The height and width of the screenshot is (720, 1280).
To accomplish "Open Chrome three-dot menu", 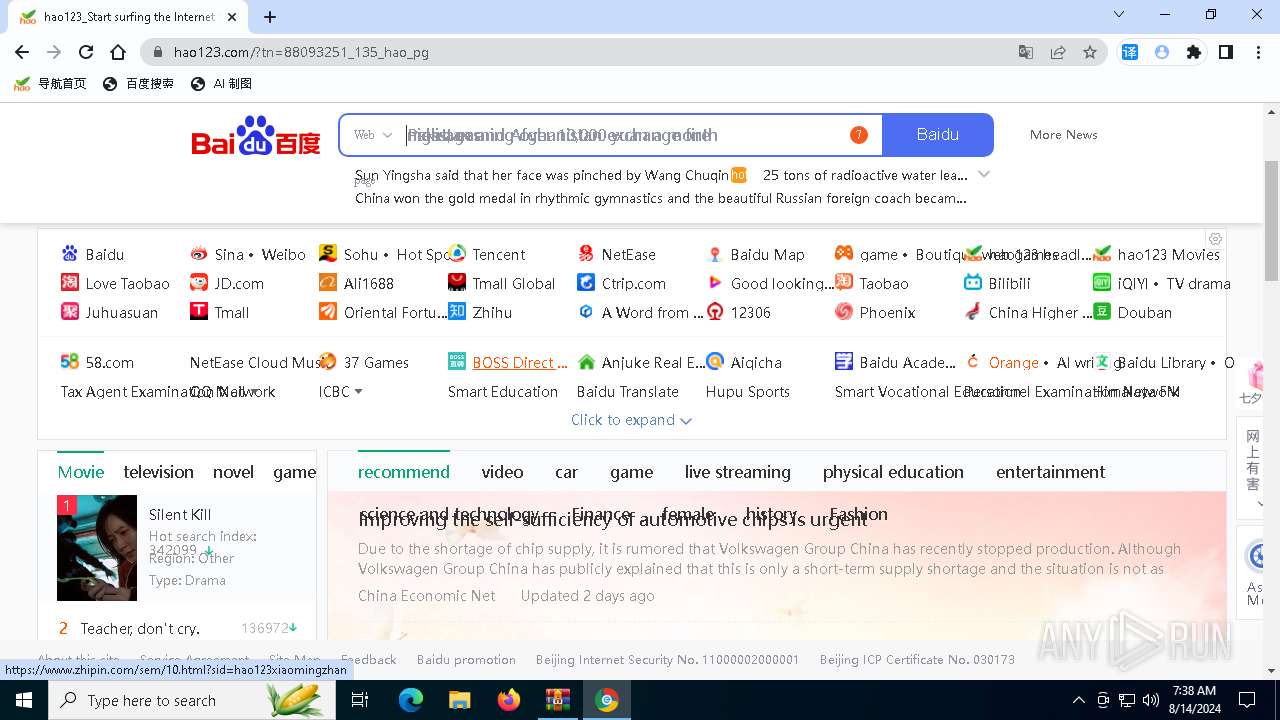I will [x=1258, y=52].
